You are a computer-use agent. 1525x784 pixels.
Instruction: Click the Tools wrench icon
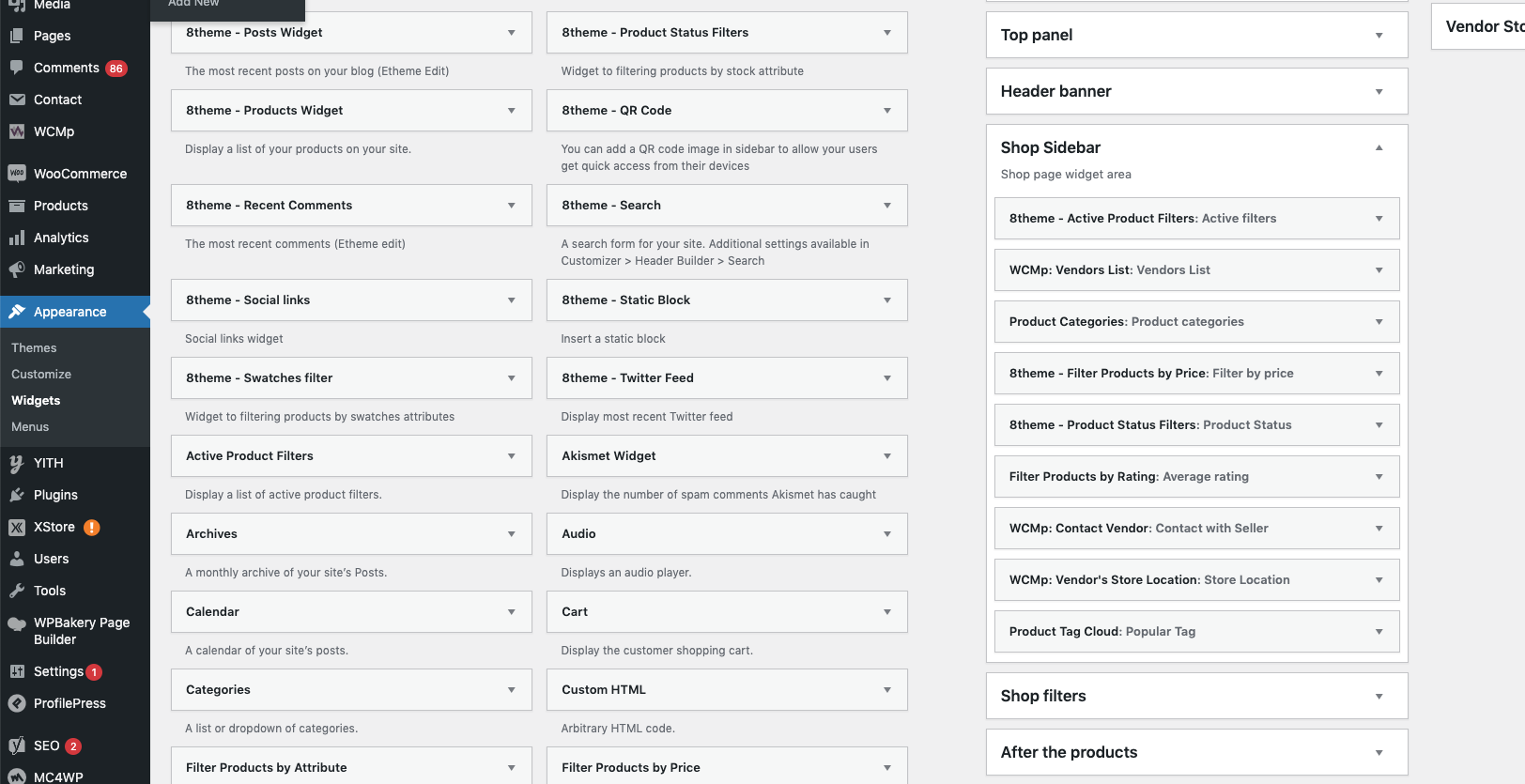coord(17,591)
